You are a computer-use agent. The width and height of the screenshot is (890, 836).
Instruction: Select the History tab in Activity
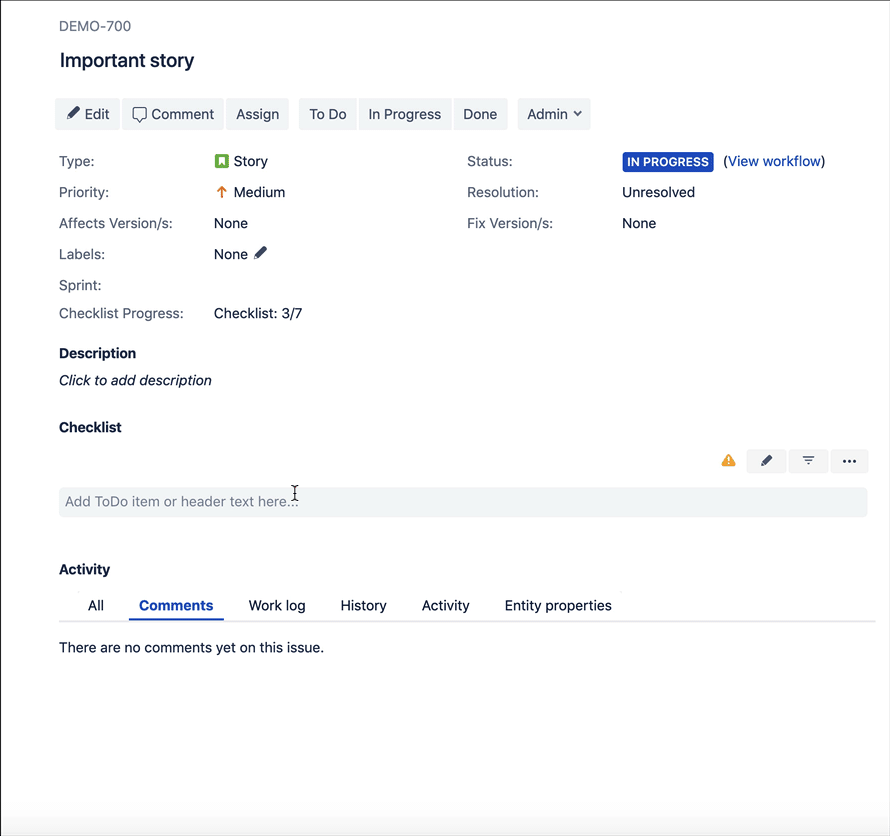pos(363,605)
